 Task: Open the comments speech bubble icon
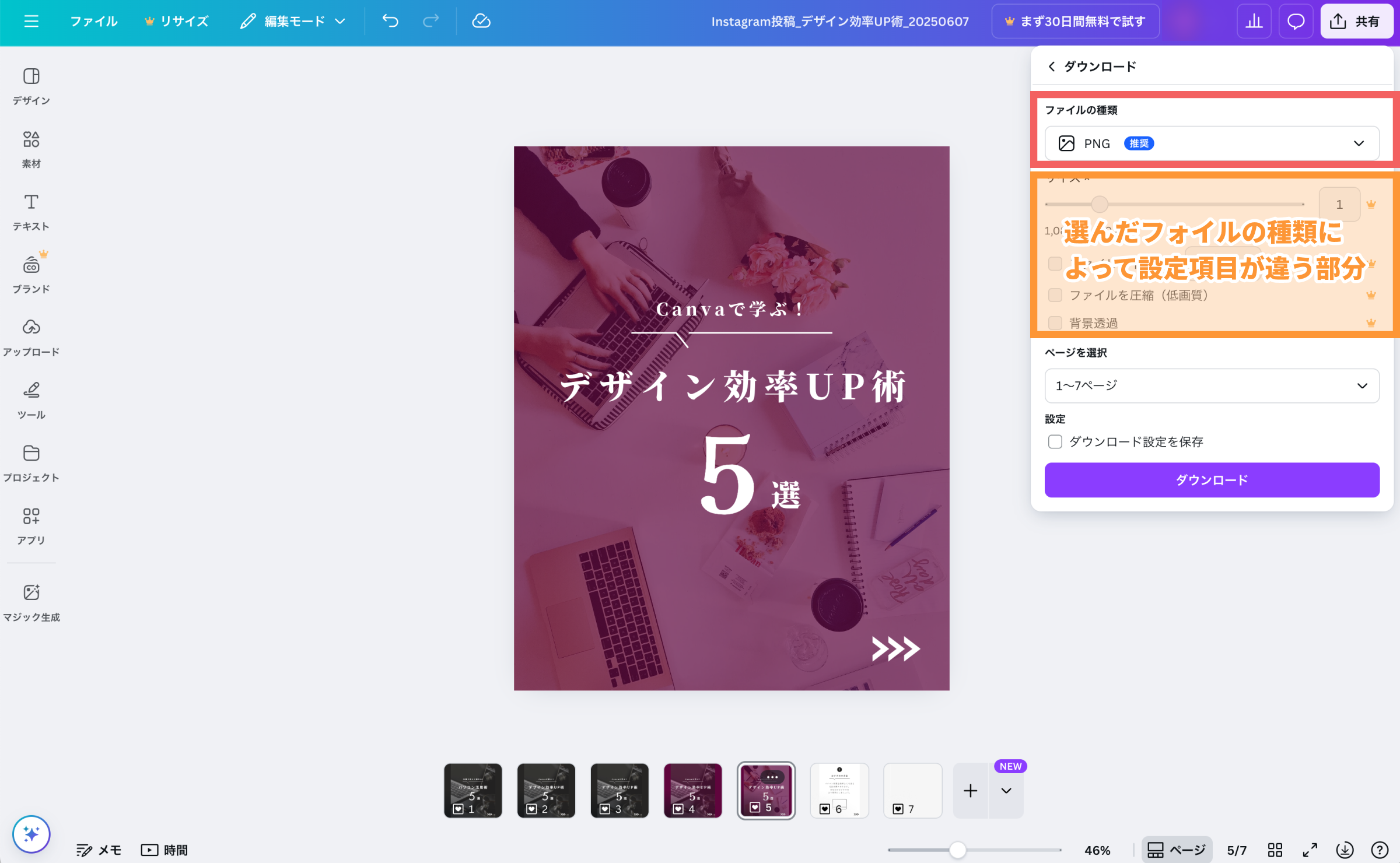coord(1296,22)
